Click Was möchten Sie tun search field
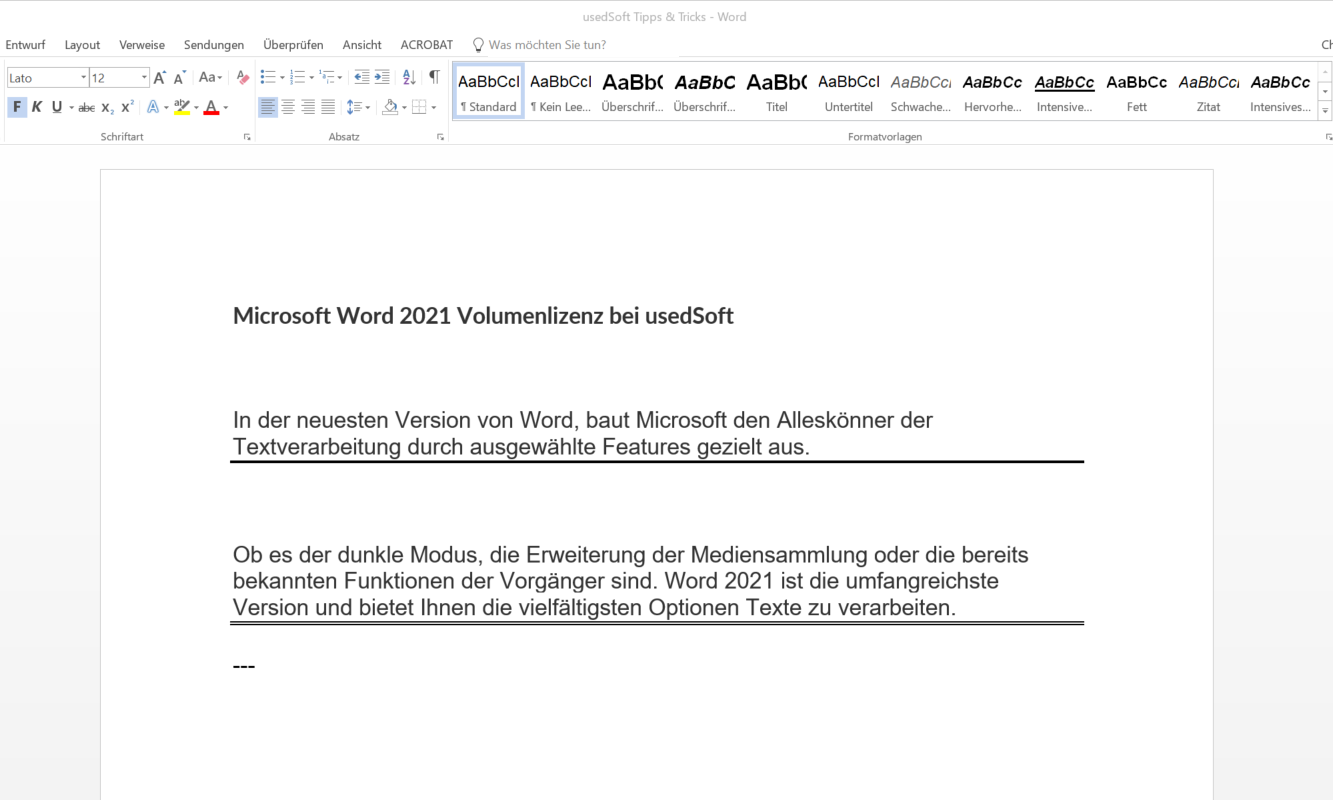Screen dimensions: 1333x800 547,45
